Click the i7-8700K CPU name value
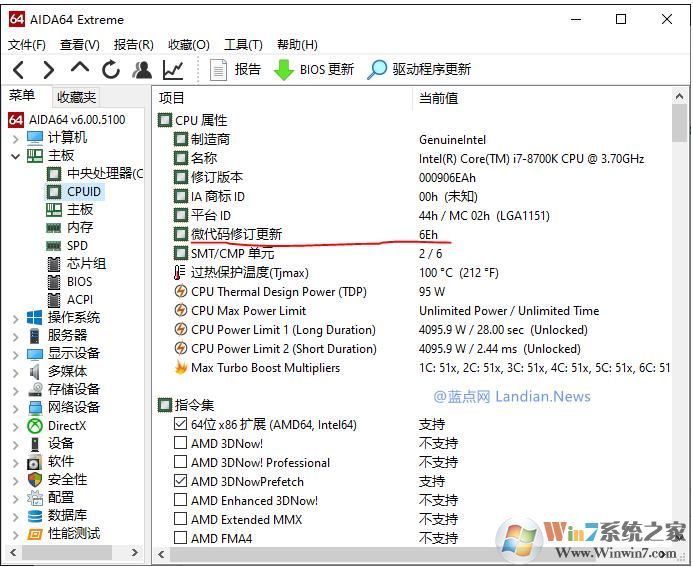The image size is (693, 567). [531, 159]
